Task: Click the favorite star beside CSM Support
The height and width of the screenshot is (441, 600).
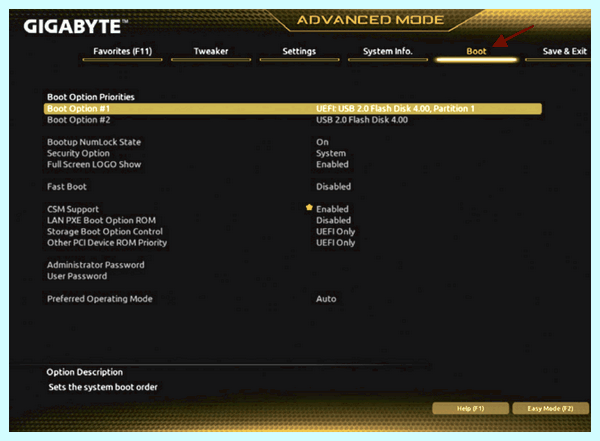Action: pos(309,207)
